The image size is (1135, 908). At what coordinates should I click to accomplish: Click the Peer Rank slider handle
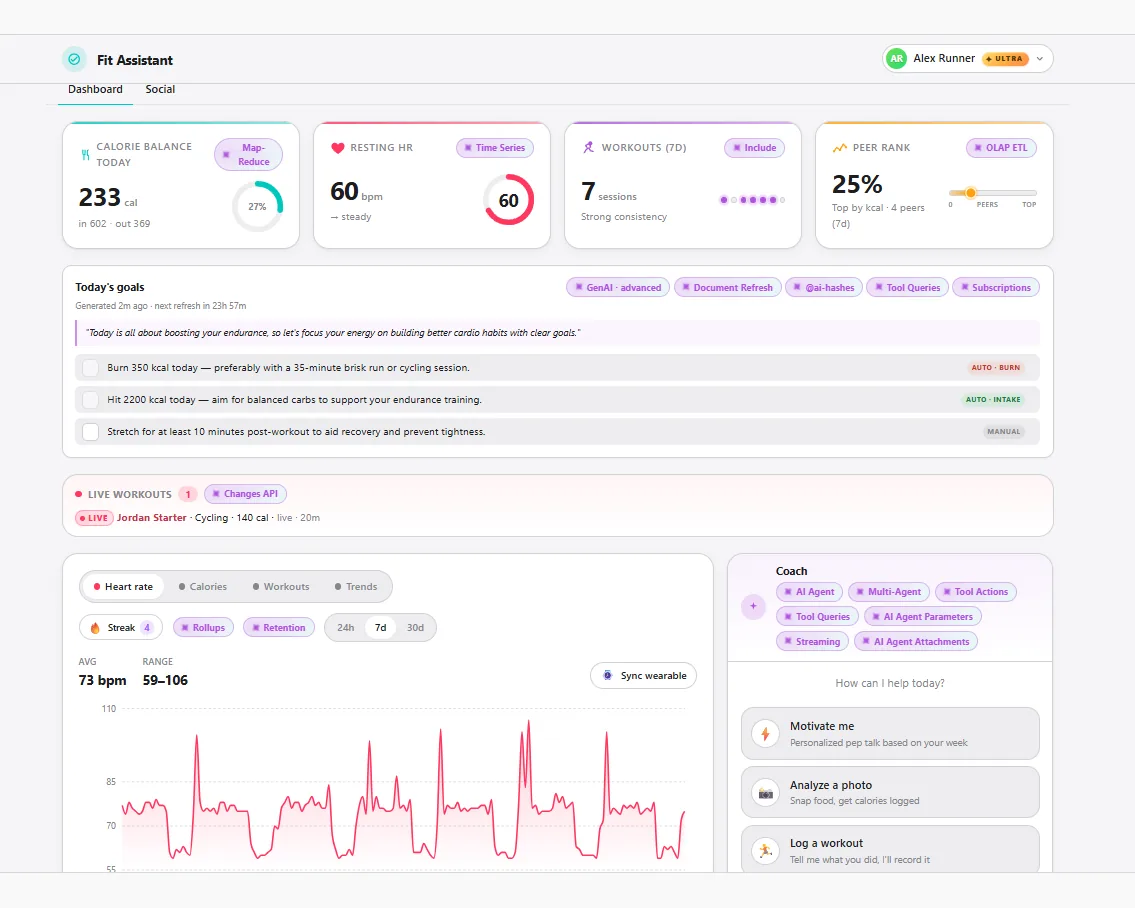(971, 193)
